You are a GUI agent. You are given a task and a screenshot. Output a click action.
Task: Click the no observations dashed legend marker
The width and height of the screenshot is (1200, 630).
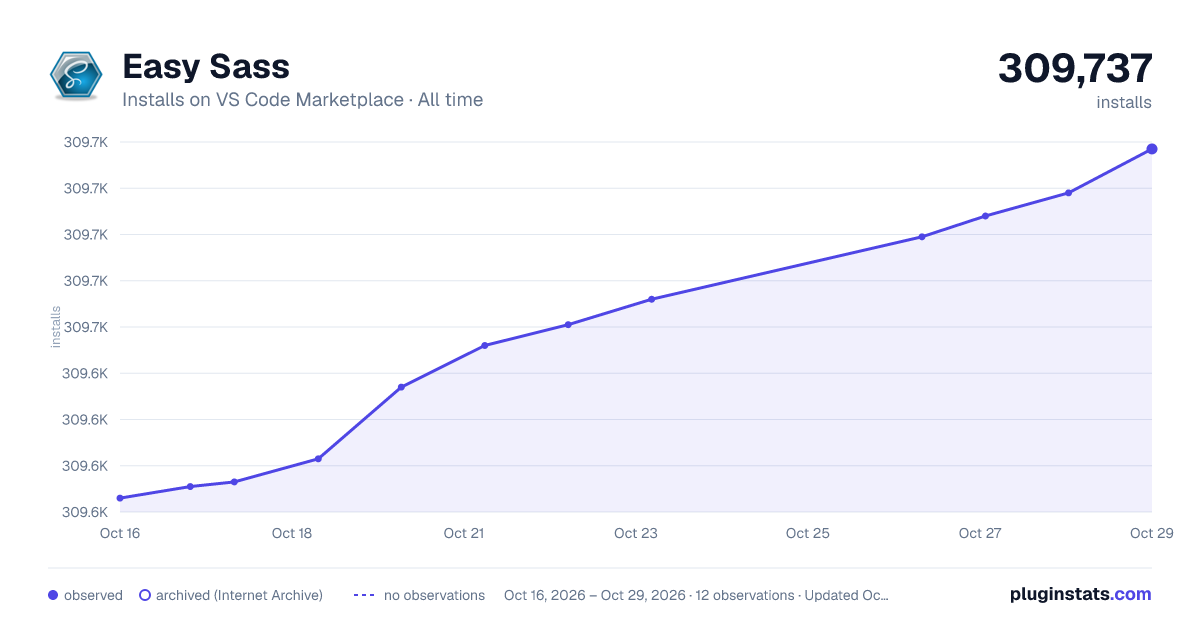(x=364, y=595)
